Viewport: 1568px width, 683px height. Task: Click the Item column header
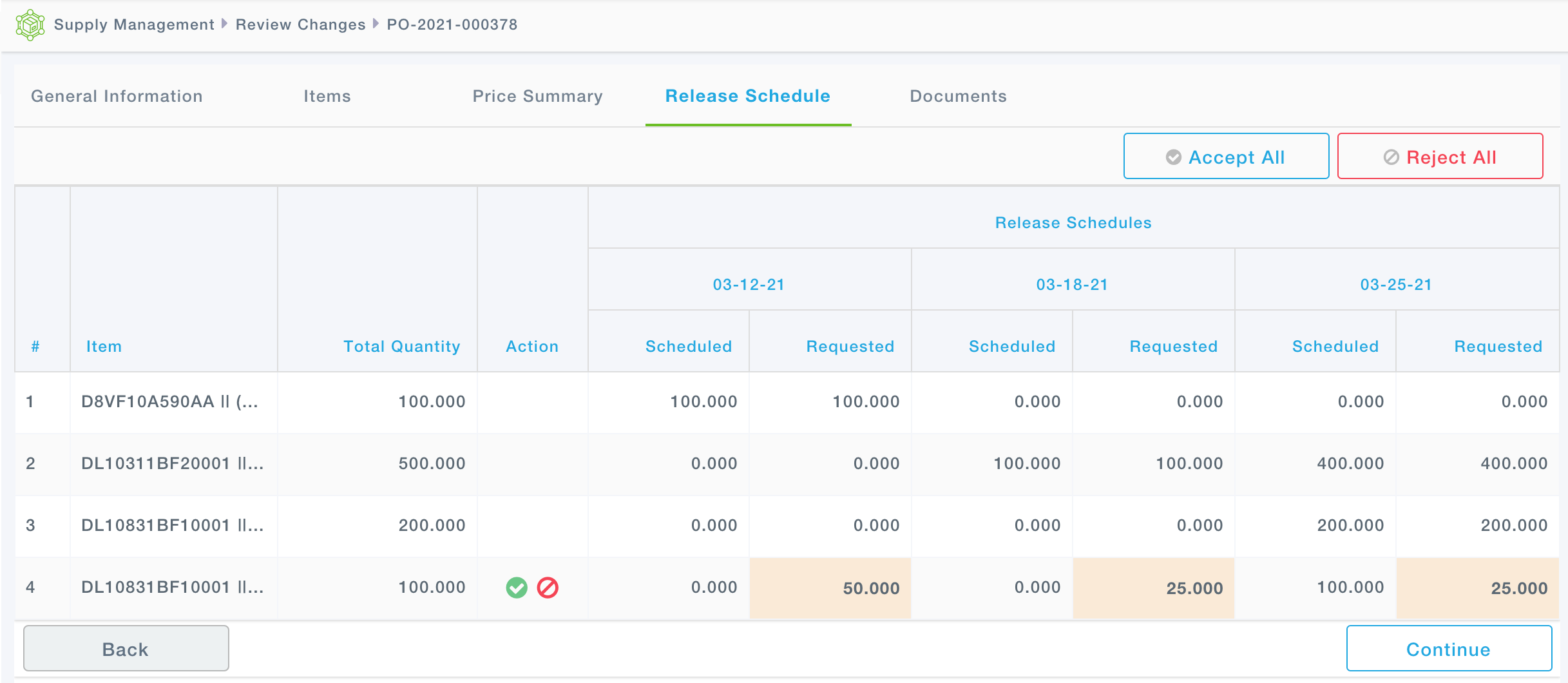point(104,347)
